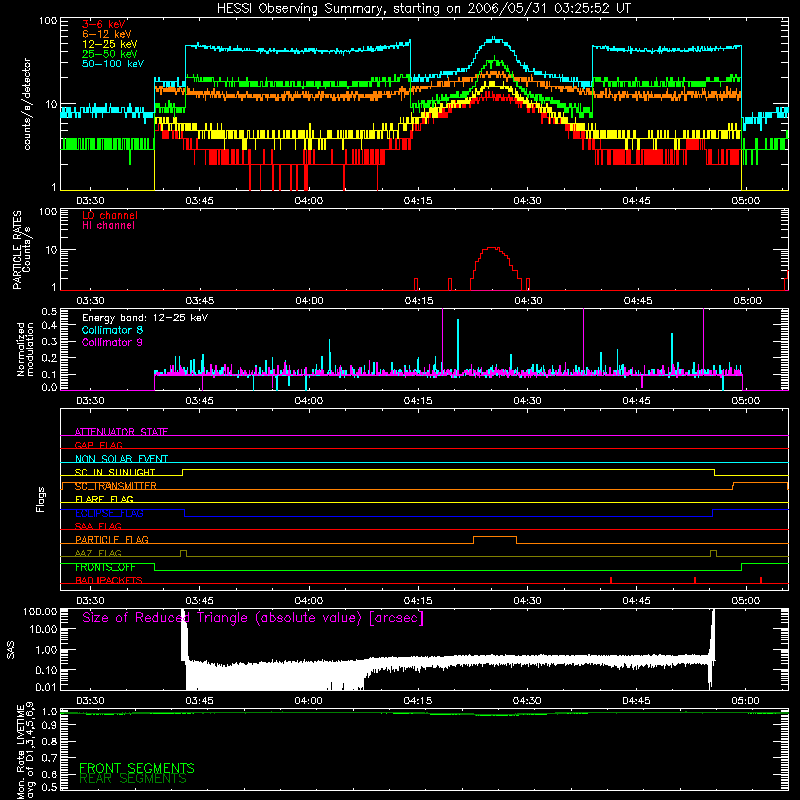Screen dimensions: 800x800
Task: Select the FRONT SEGMENTS legend label
Action: [x=137, y=768]
